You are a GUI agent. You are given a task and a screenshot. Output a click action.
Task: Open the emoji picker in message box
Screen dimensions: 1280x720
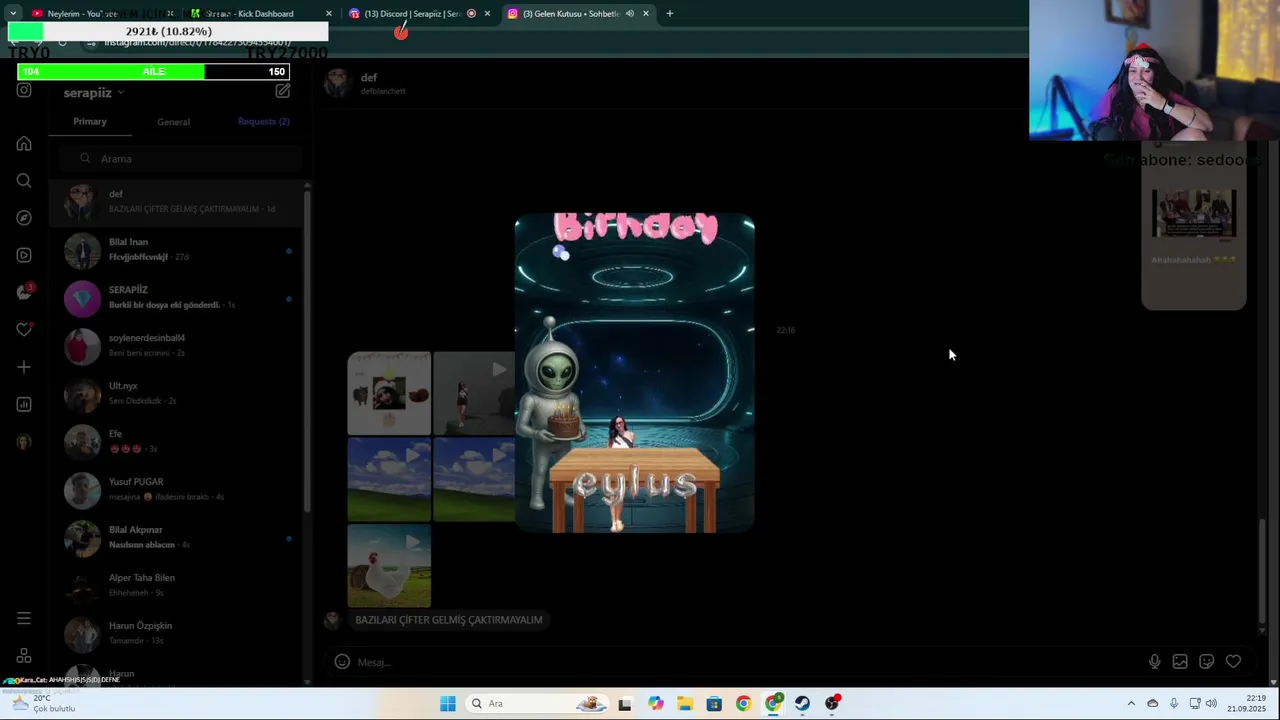click(342, 661)
